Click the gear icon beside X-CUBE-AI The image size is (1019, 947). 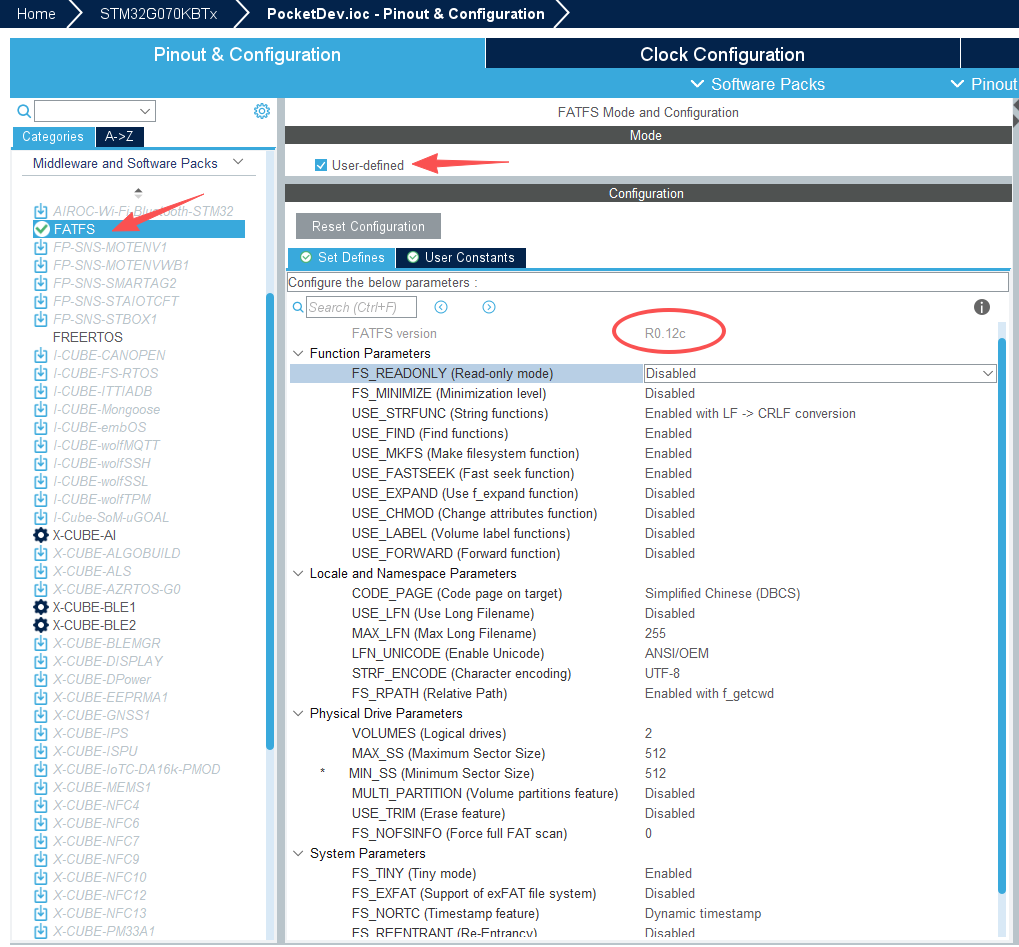pos(41,535)
